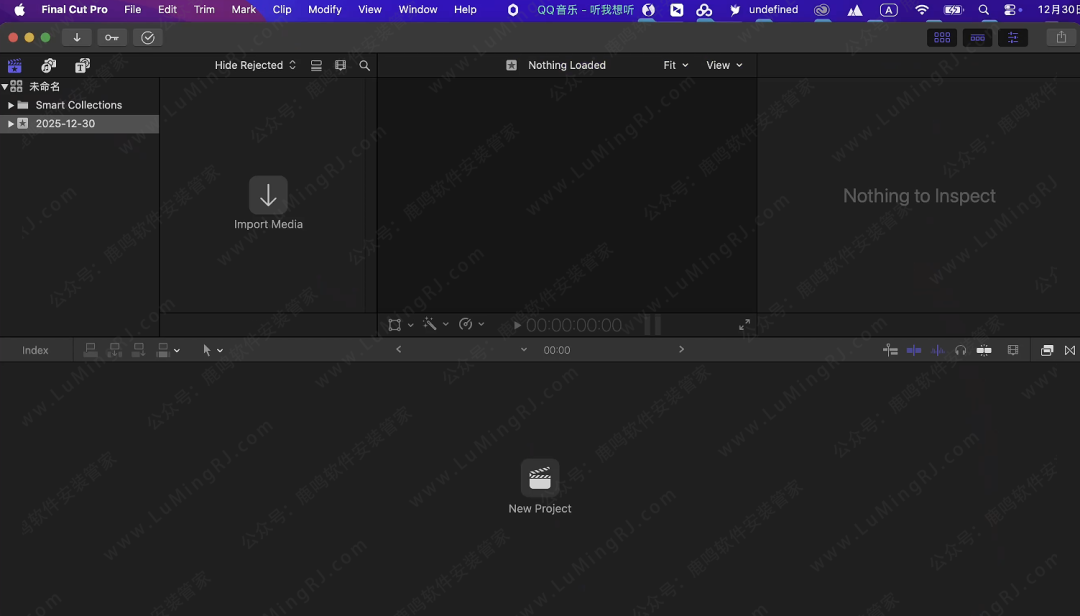The height and width of the screenshot is (616, 1080).
Task: Open the Hide Rejected filter dropdown
Action: [255, 66]
